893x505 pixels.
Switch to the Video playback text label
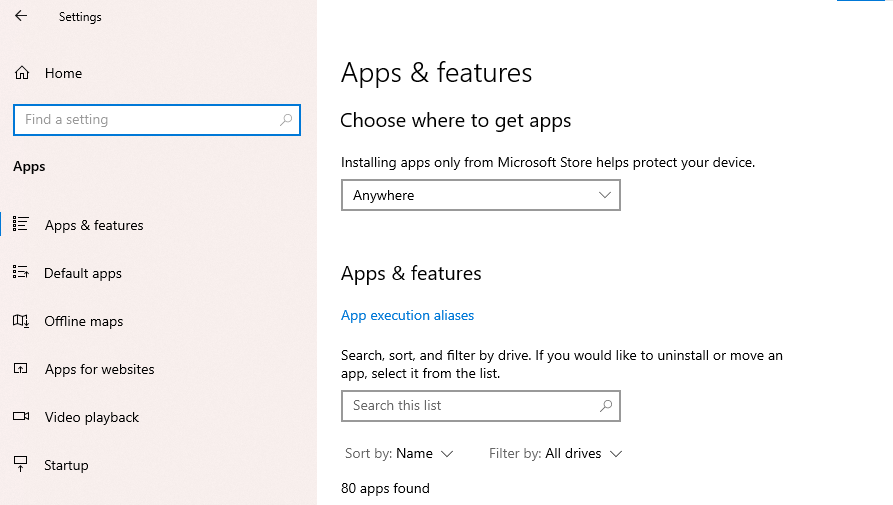(x=92, y=417)
